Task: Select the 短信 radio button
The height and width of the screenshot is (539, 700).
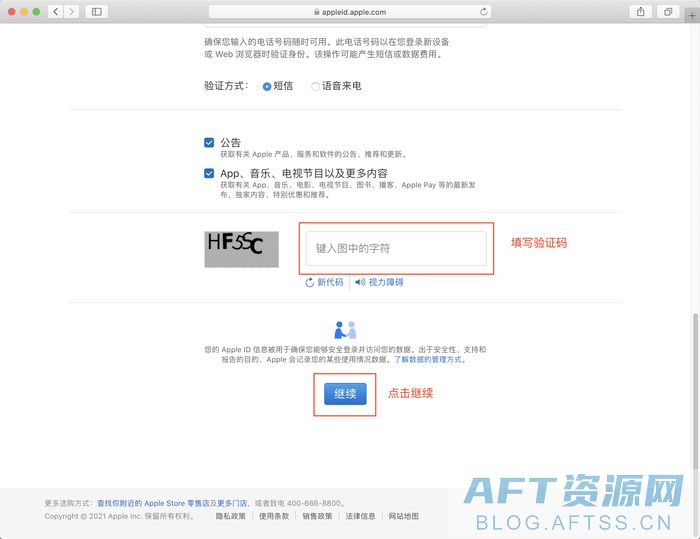Action: (267, 87)
